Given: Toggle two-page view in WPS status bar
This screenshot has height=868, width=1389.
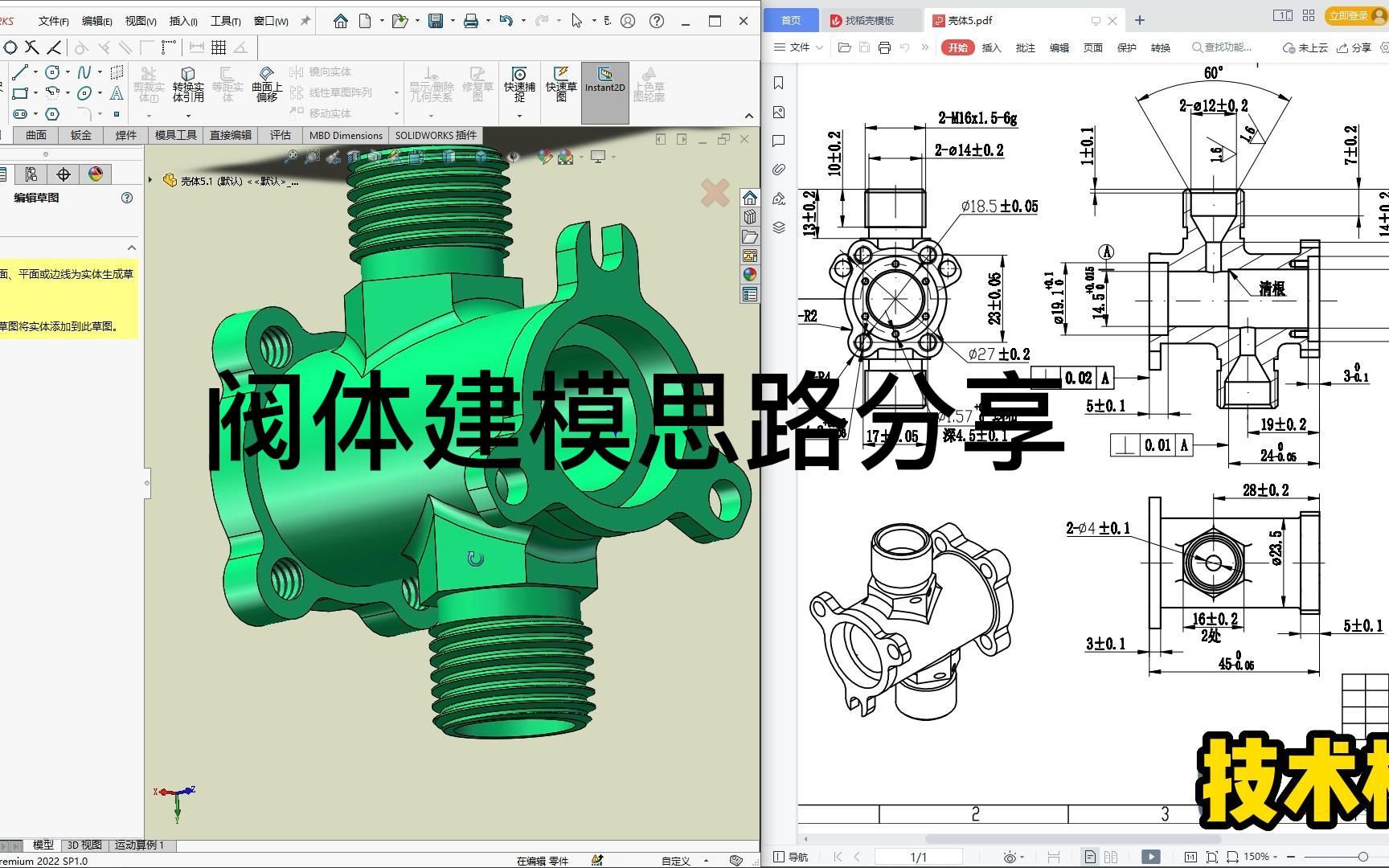Looking at the screenshot, I should 1111,857.
